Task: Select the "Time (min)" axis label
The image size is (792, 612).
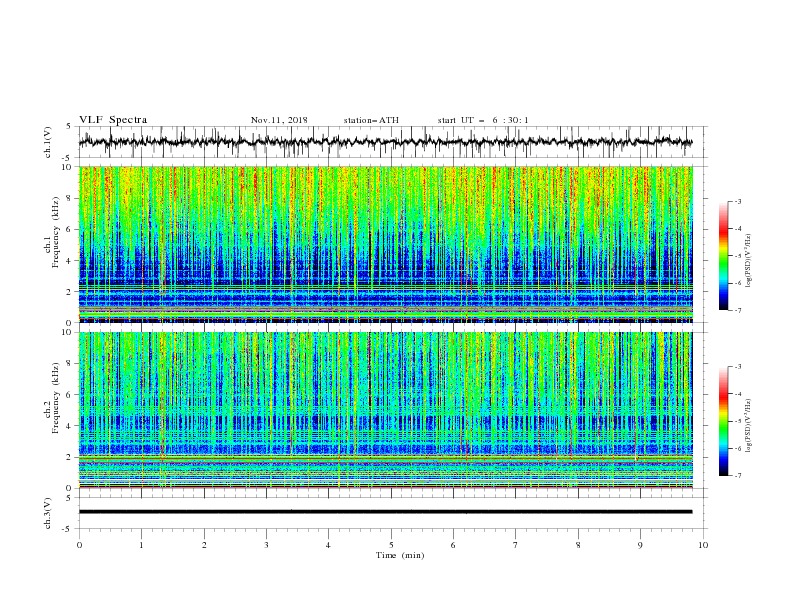Action: pyautogui.click(x=400, y=555)
